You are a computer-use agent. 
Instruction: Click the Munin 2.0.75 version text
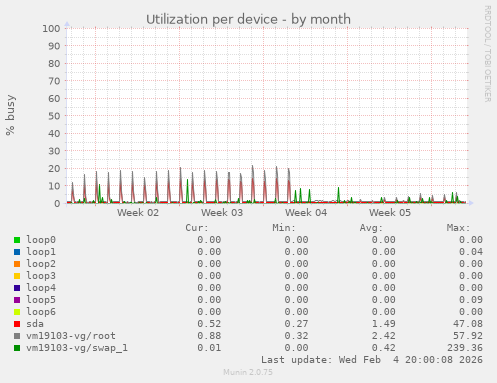(248, 372)
